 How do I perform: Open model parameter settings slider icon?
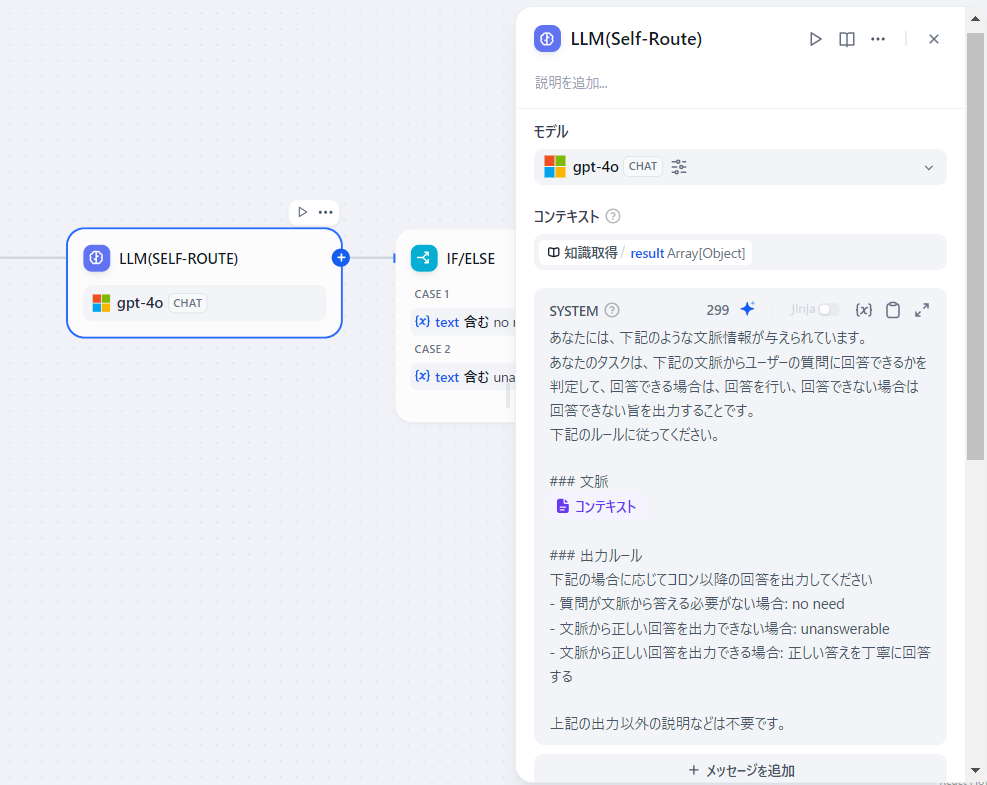pyautogui.click(x=679, y=167)
